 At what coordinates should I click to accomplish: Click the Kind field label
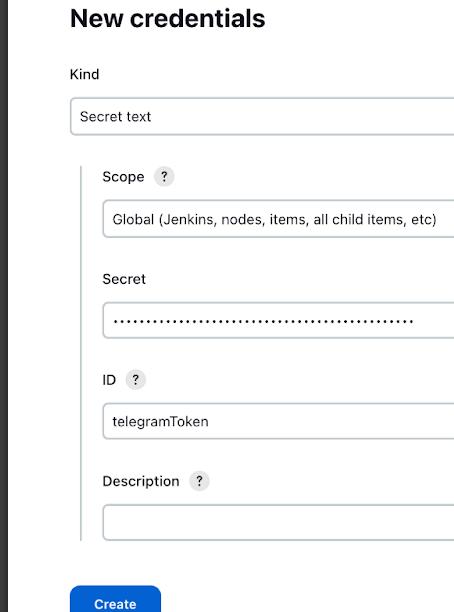point(84,74)
